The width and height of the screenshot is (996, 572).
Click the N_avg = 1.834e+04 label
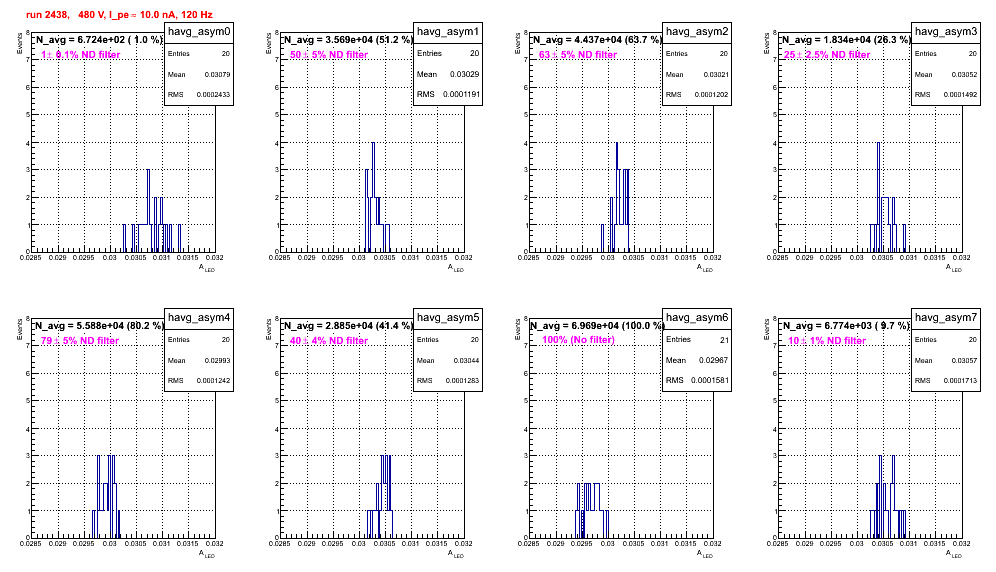click(x=845, y=40)
